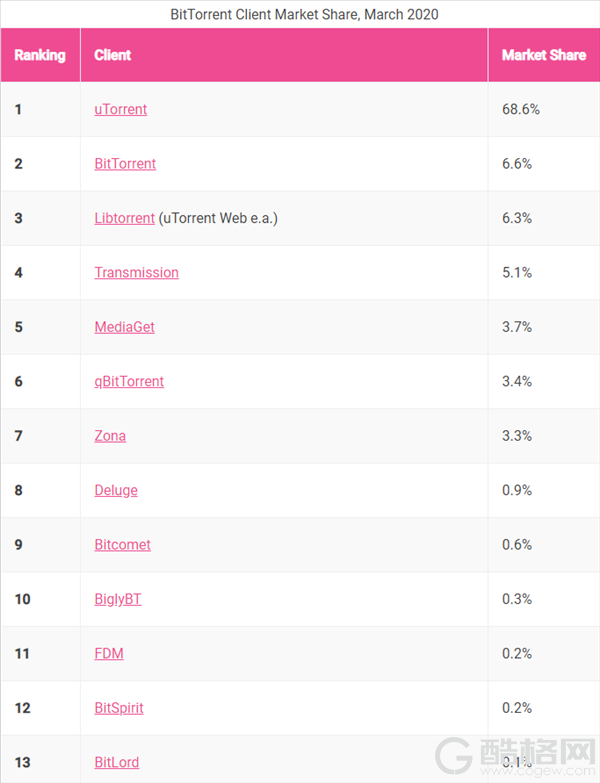Screen dimensions: 600x783
Task: Select the 68.6% market share cell
Action: click(544, 109)
